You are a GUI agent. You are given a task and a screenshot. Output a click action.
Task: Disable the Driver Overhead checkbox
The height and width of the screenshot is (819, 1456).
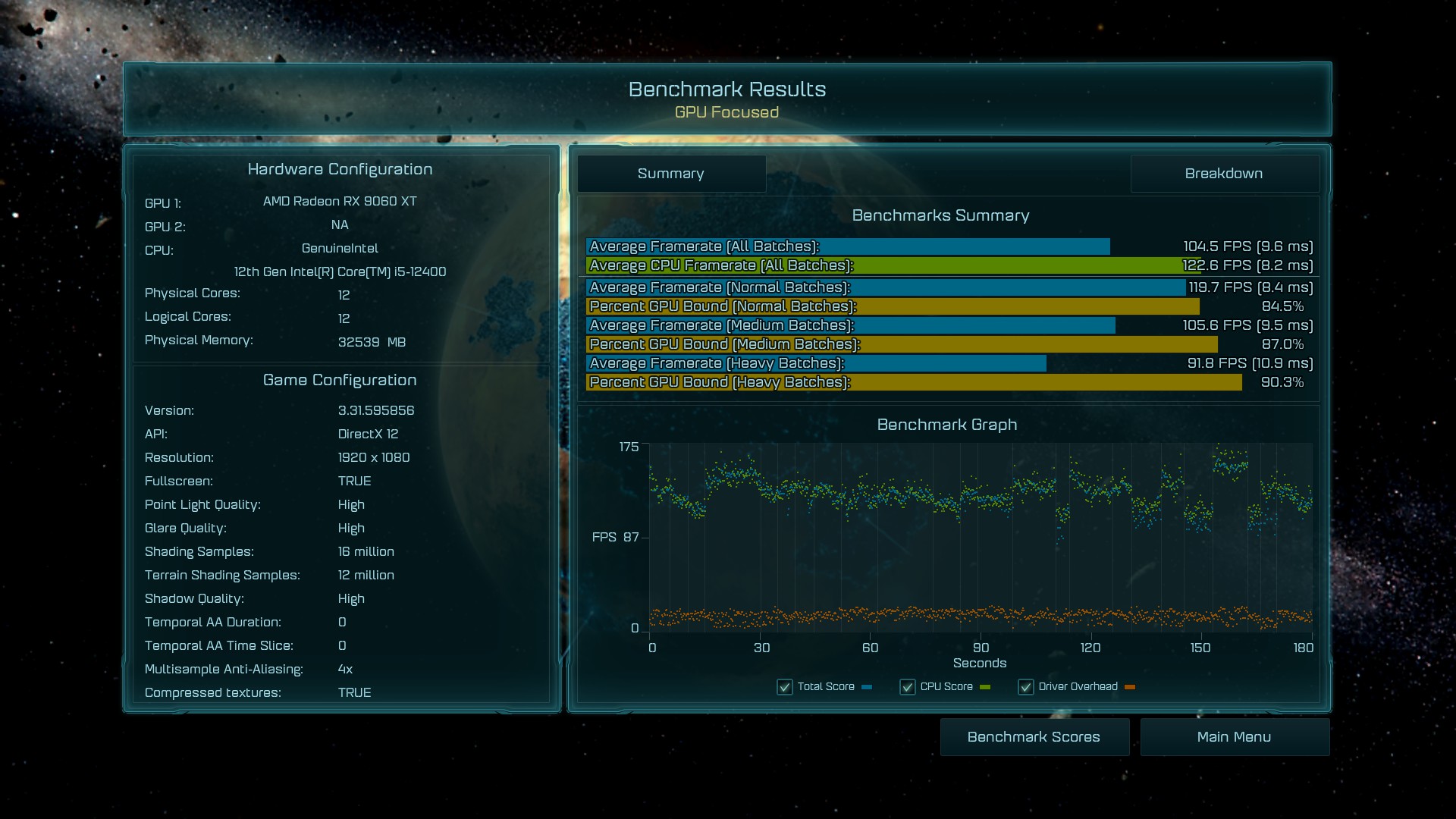(x=1026, y=687)
